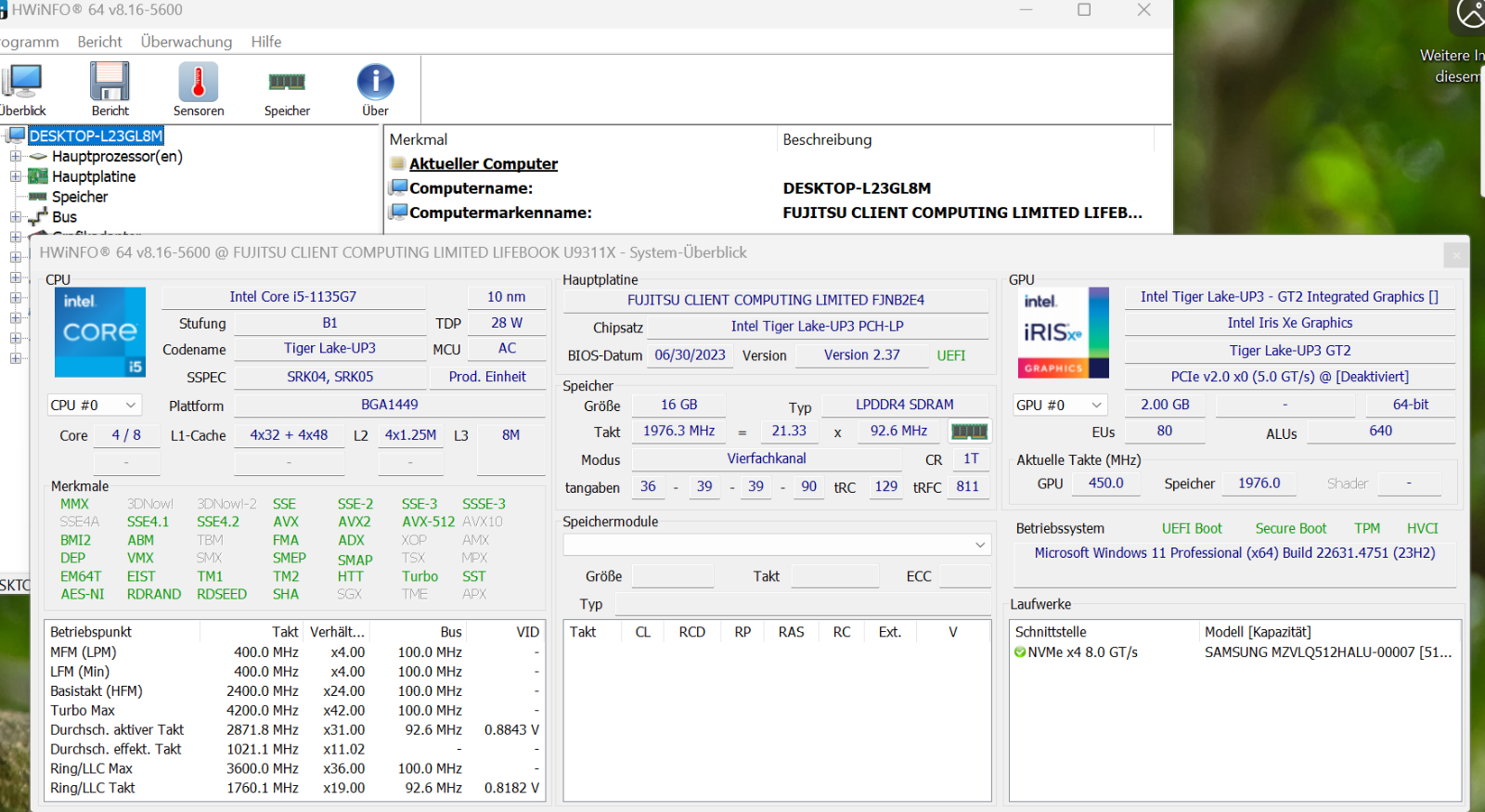This screenshot has height=812, width=1485.
Task: Click the Intel Core i5 CPU logo
Action: tap(100, 331)
